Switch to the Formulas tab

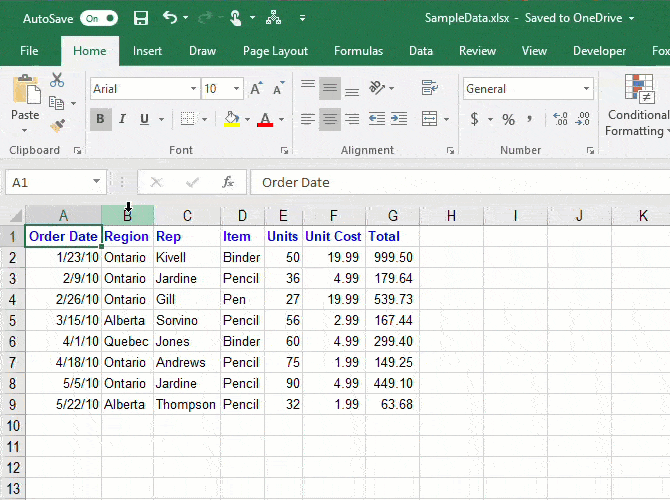358,51
